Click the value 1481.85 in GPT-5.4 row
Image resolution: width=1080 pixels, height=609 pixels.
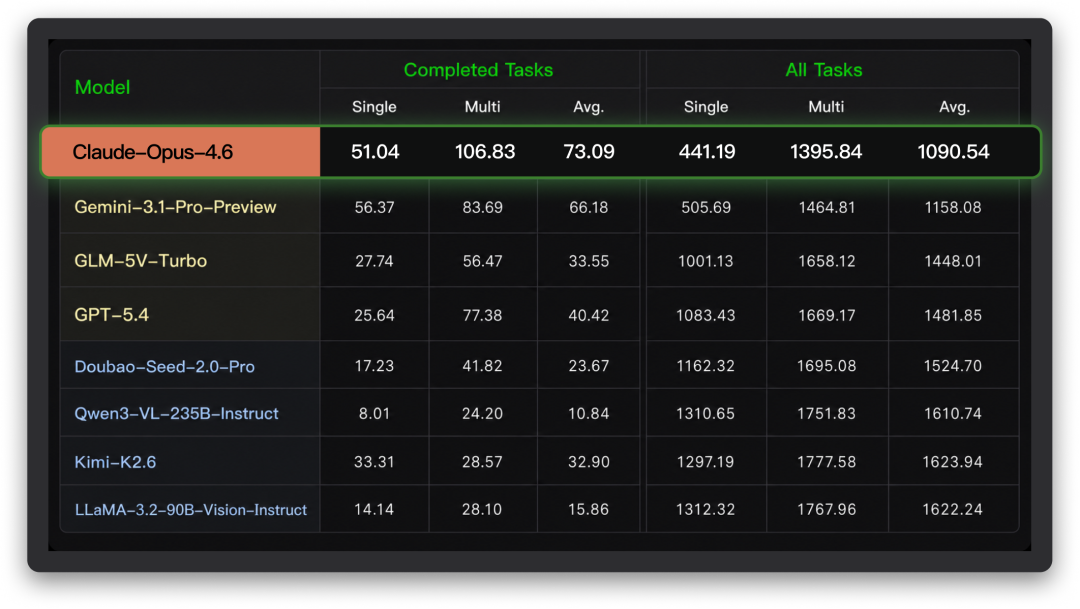[953, 316]
